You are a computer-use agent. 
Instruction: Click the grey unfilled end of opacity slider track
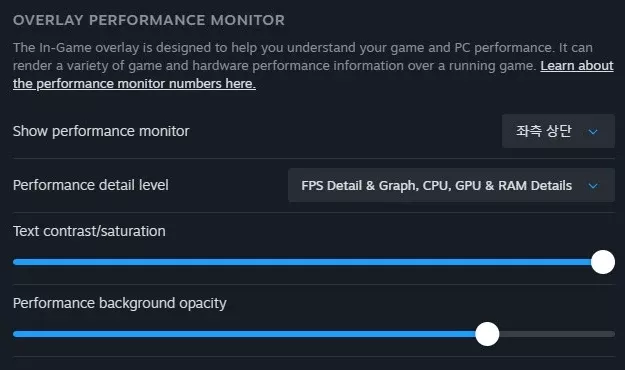pos(557,334)
